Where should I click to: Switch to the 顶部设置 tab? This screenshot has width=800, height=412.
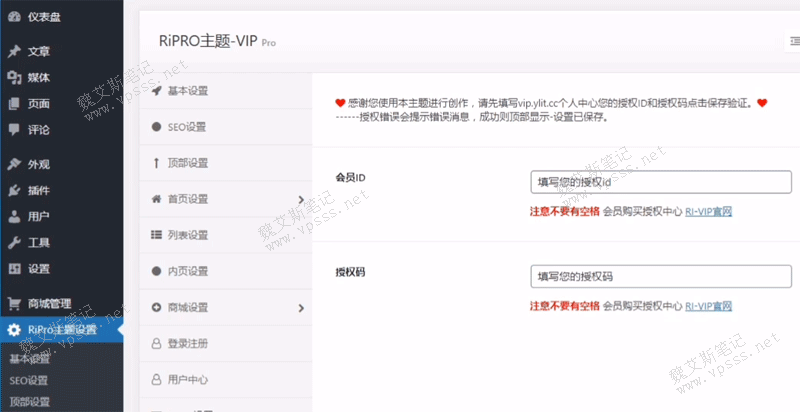pyautogui.click(x=226, y=163)
